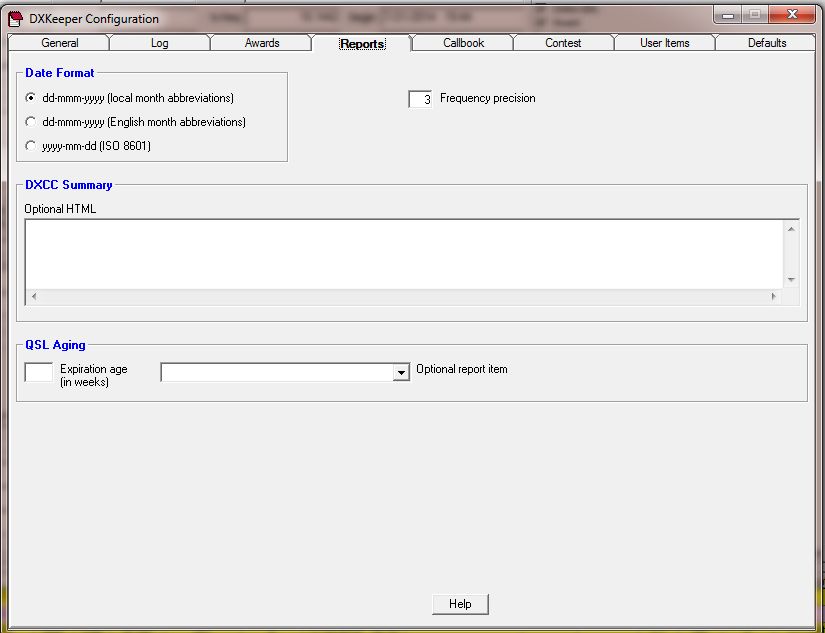Switch to the Contest tab
Viewport: 825px width, 633px height.
click(x=563, y=43)
